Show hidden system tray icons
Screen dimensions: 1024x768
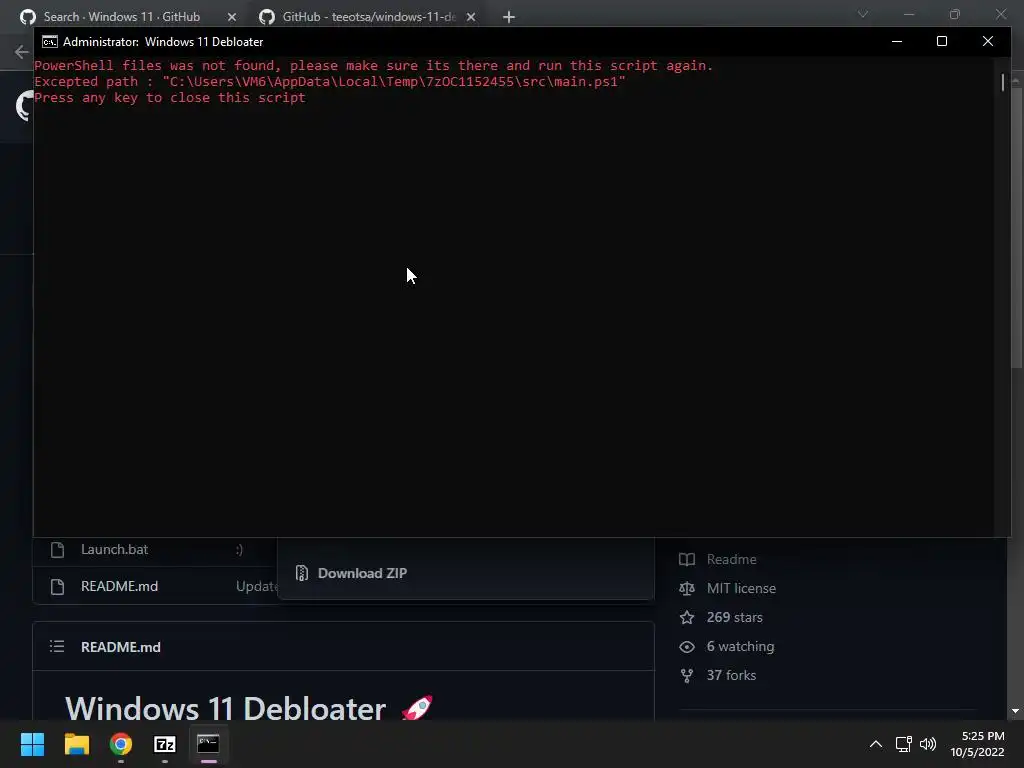876,744
